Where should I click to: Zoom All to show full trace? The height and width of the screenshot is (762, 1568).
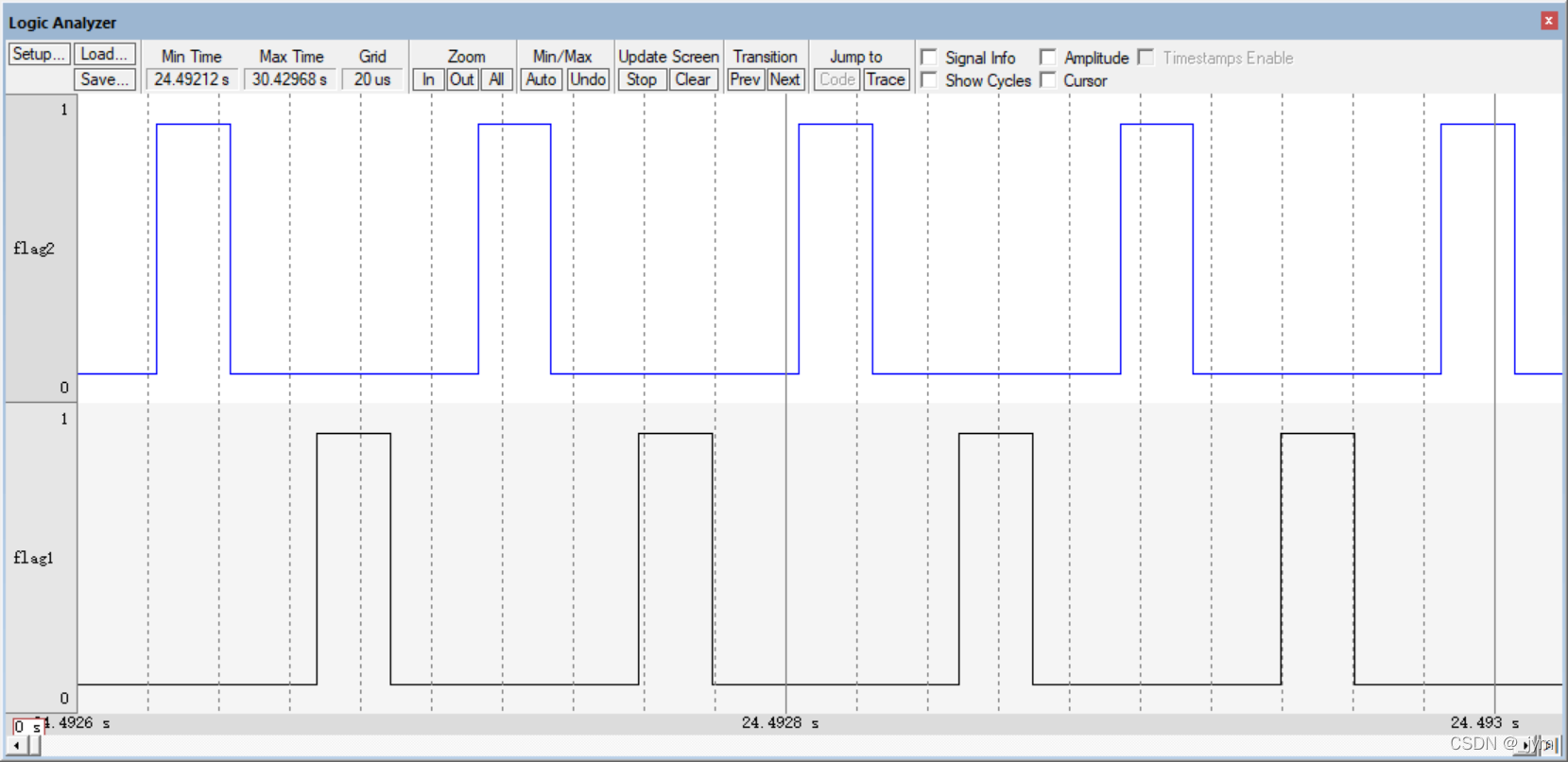click(x=496, y=79)
